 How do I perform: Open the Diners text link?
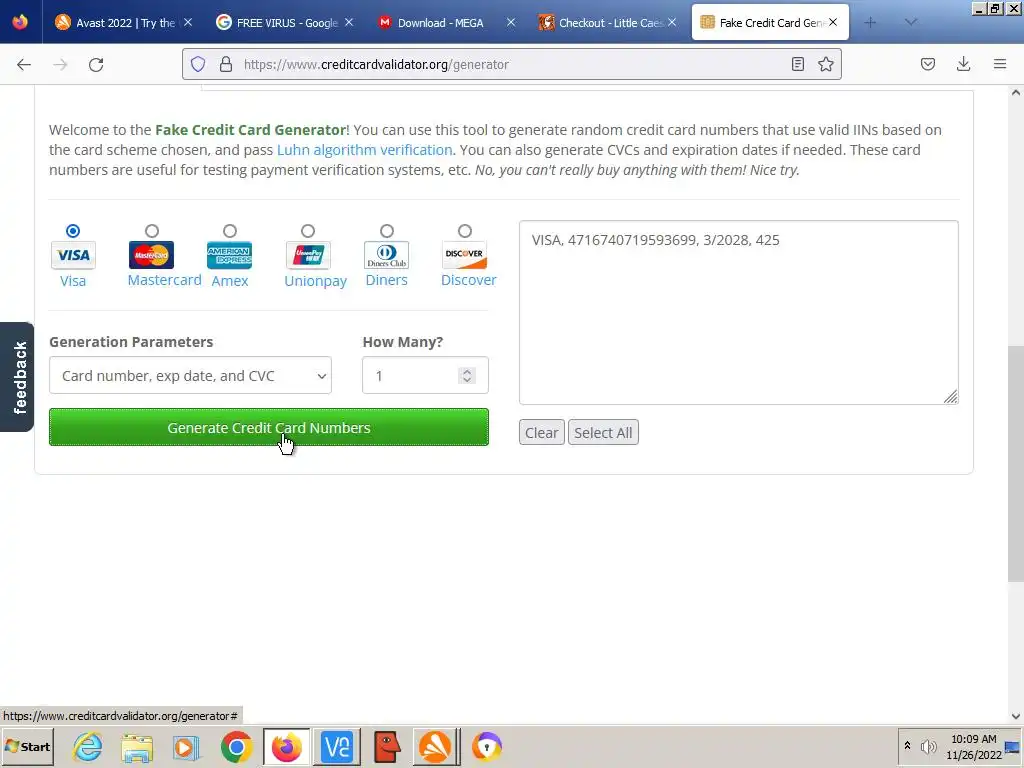tap(387, 280)
